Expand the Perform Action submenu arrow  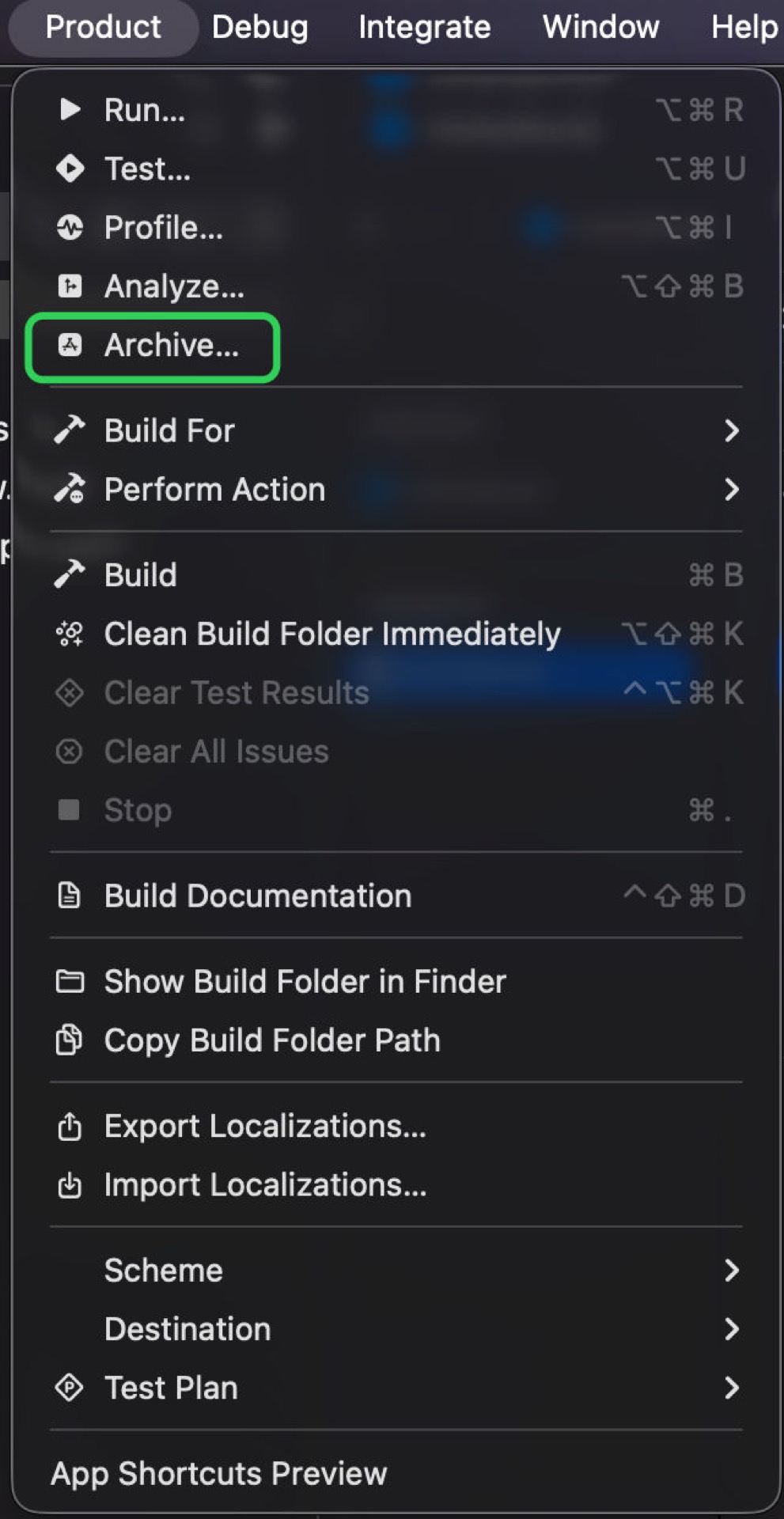tap(732, 490)
